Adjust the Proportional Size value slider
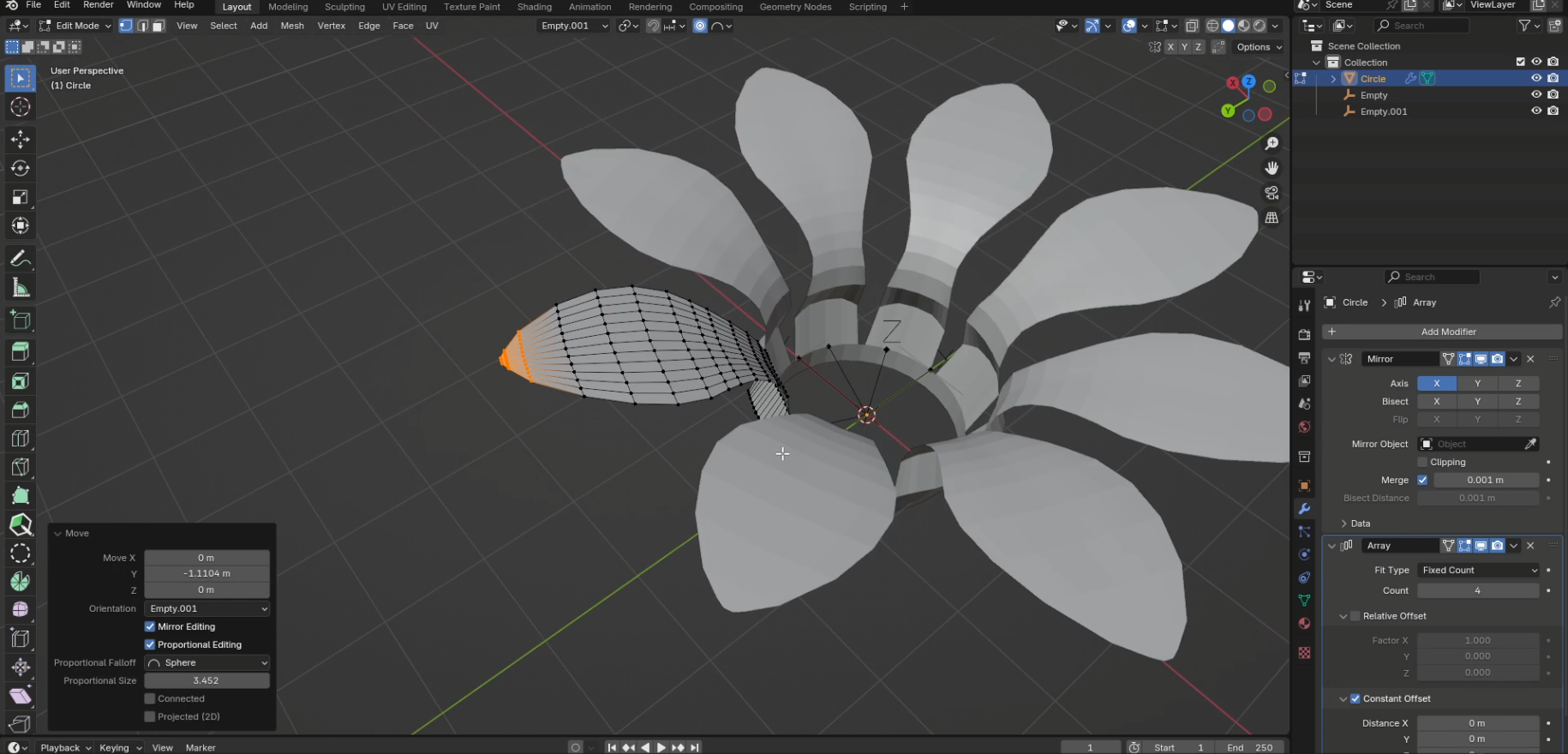Image resolution: width=1568 pixels, height=754 pixels. [206, 680]
